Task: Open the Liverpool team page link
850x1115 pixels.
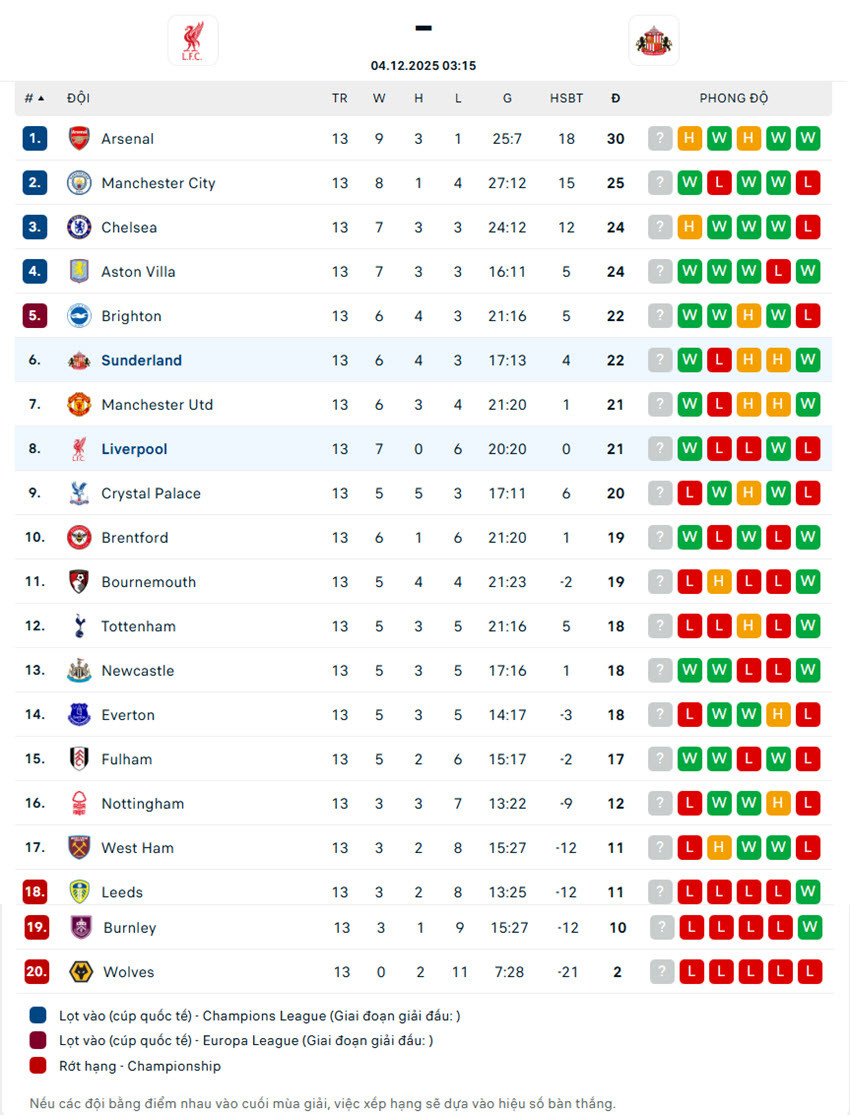Action: [x=134, y=449]
